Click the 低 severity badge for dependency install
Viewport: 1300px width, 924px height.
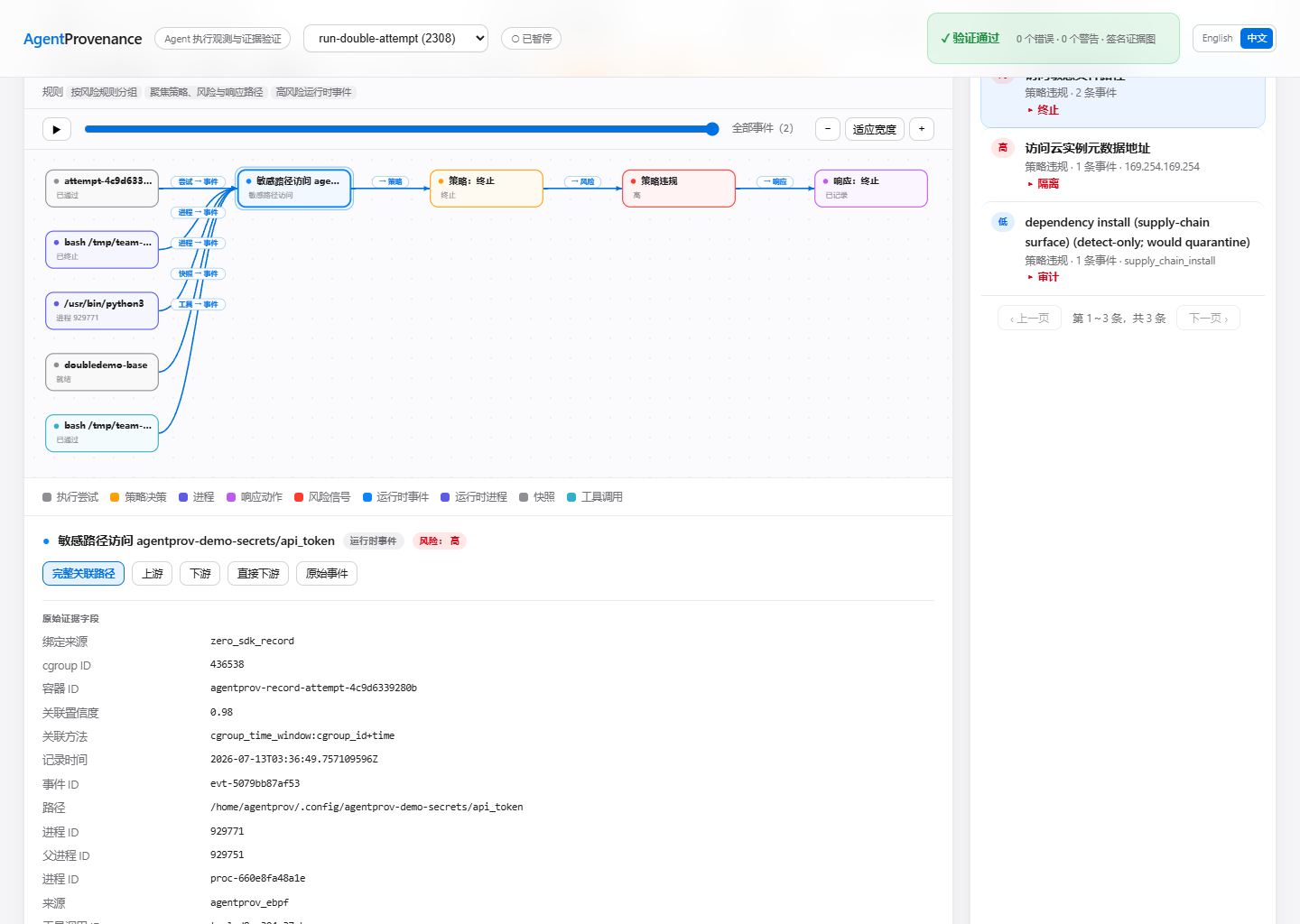[1003, 222]
